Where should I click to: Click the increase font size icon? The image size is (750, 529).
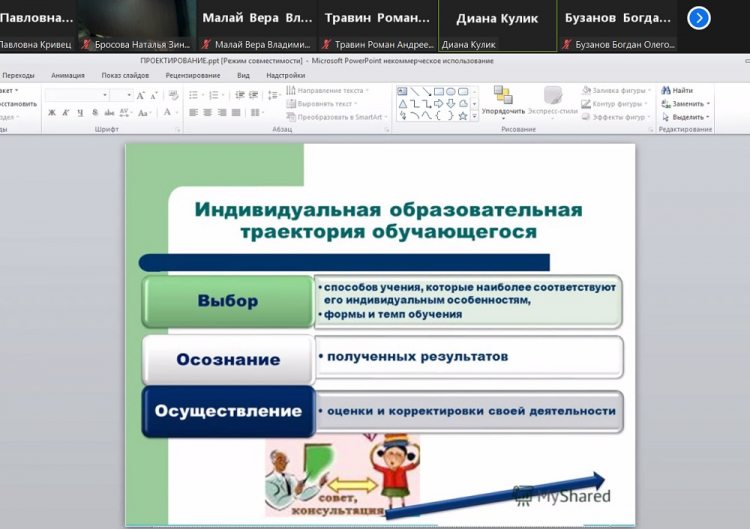coord(141,95)
